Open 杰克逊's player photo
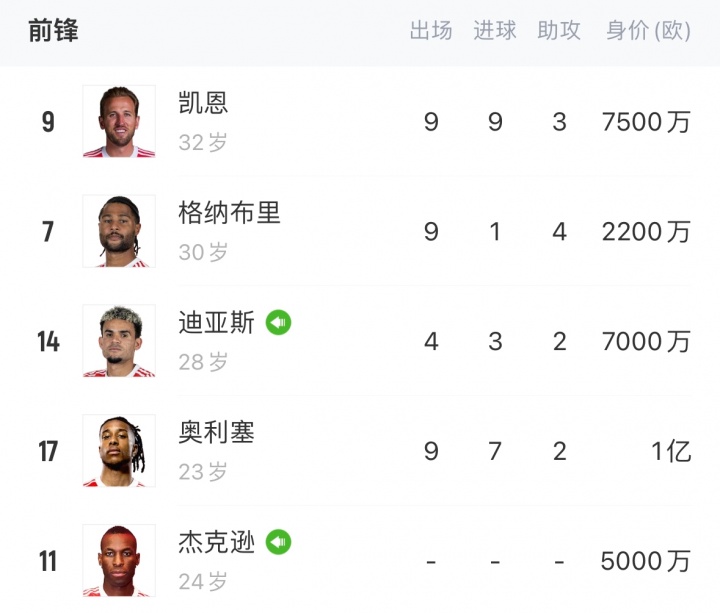 click(x=119, y=561)
